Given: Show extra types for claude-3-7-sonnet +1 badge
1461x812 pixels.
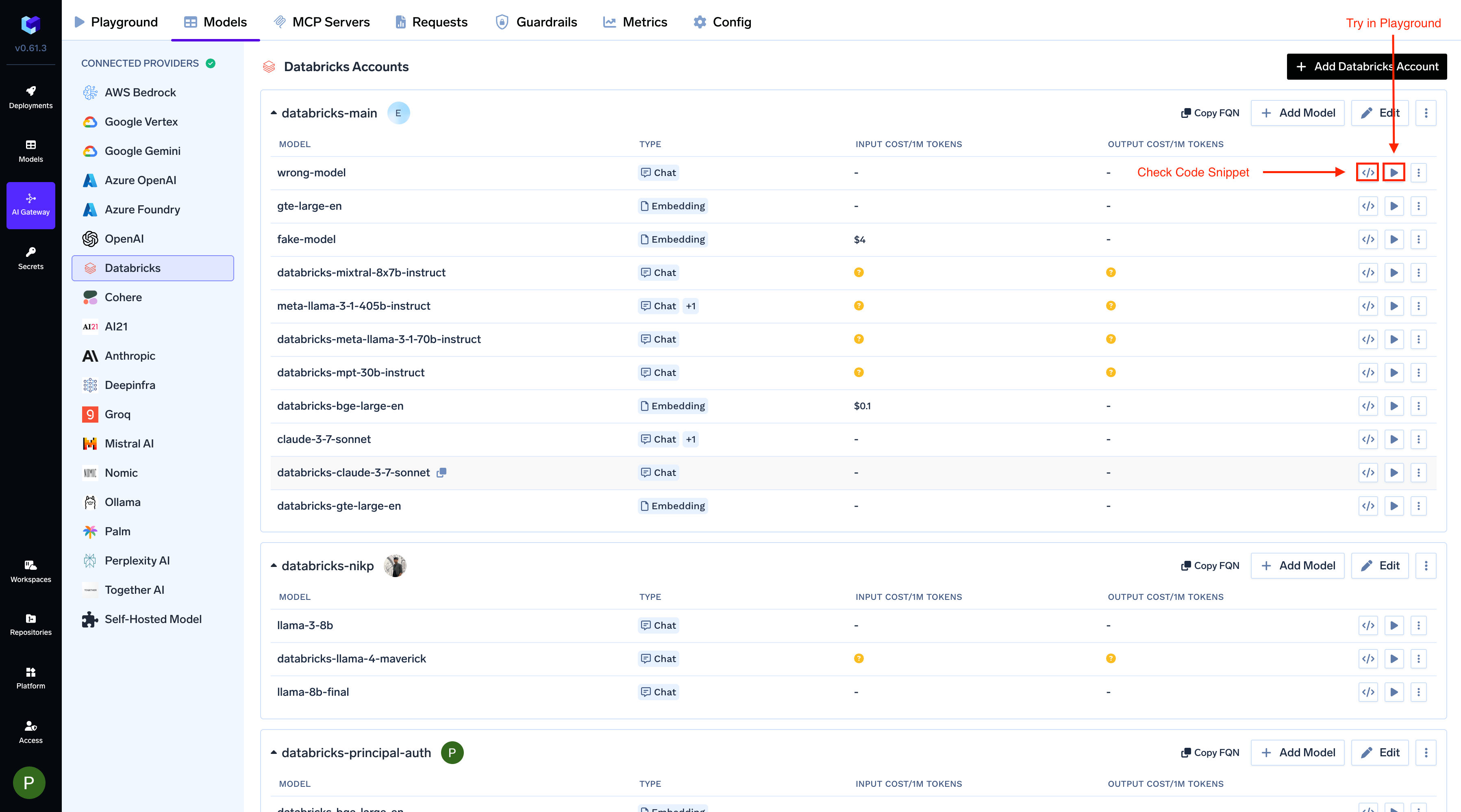Looking at the screenshot, I should (x=690, y=439).
